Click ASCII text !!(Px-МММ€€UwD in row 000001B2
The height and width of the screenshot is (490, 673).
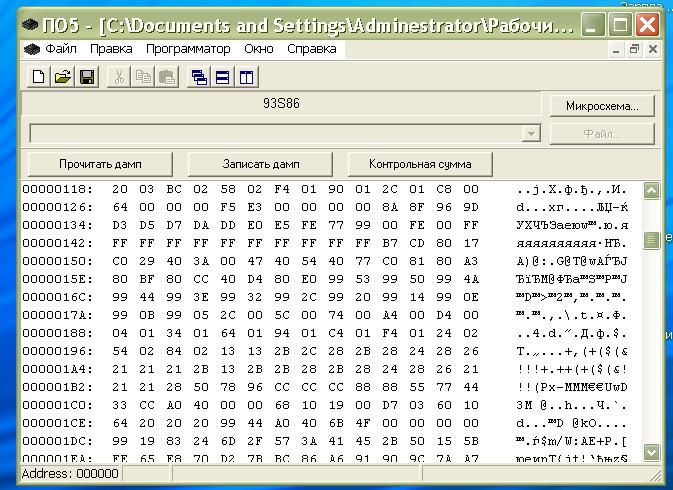click(x=572, y=387)
